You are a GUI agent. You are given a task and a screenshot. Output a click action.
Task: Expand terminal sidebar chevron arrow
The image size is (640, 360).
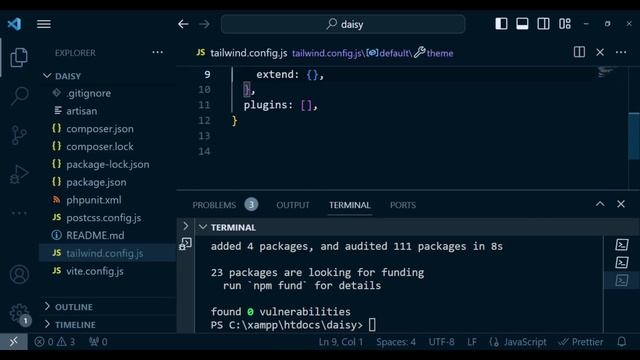pos(186,226)
